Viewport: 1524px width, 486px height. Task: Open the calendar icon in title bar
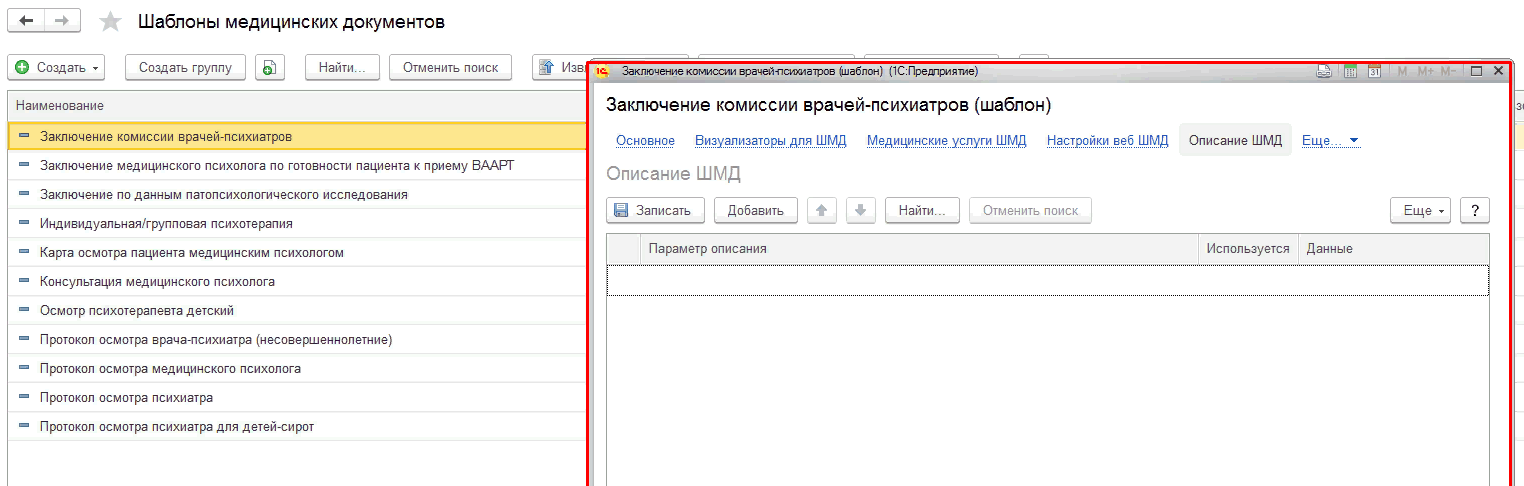[x=1375, y=71]
